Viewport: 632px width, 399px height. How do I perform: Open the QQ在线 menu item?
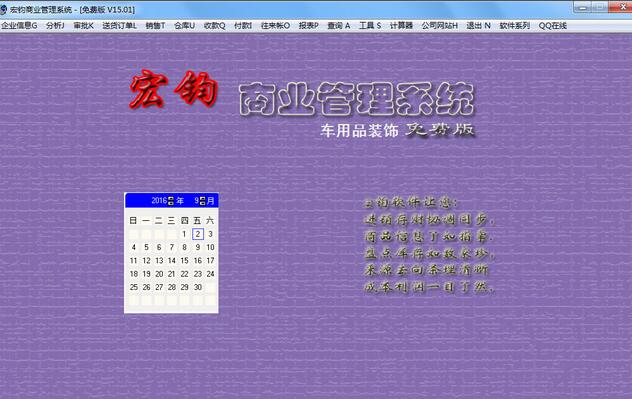(x=553, y=25)
